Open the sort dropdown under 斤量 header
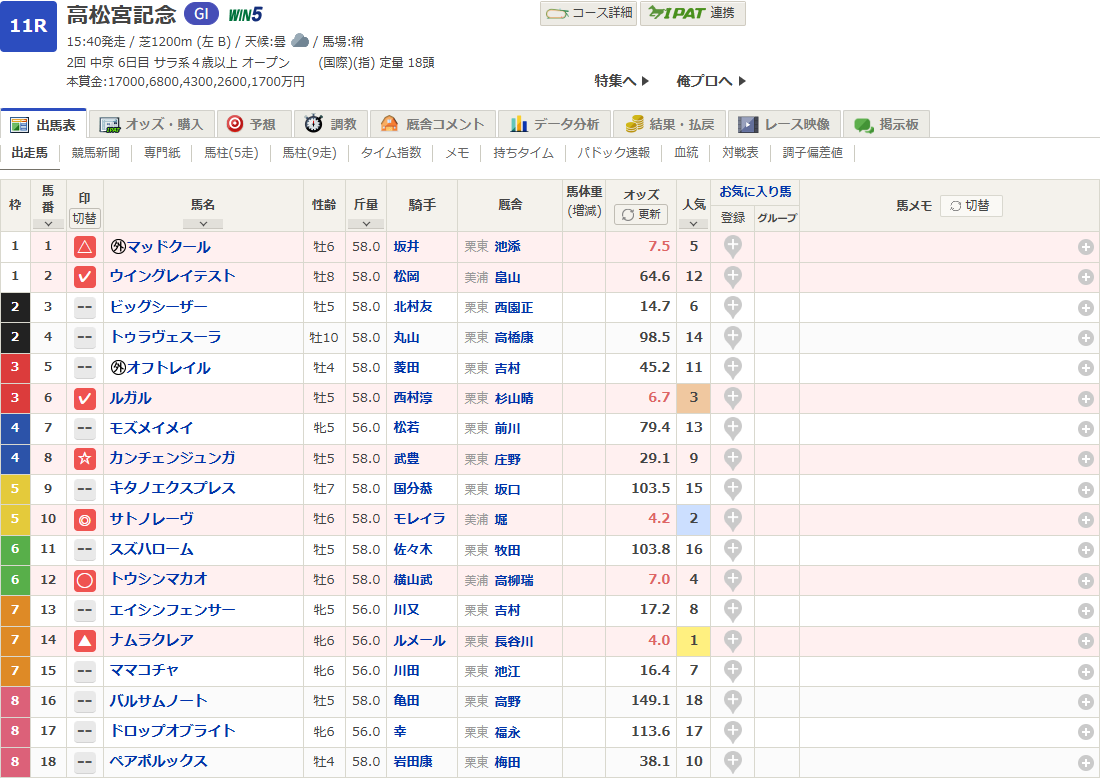The image size is (1100, 778). point(365,224)
